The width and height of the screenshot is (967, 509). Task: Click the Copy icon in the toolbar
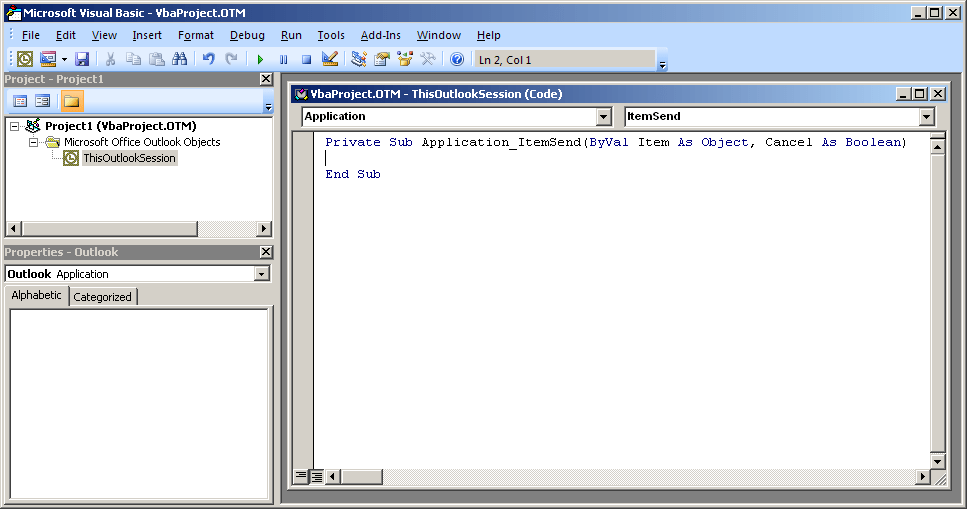point(133,59)
